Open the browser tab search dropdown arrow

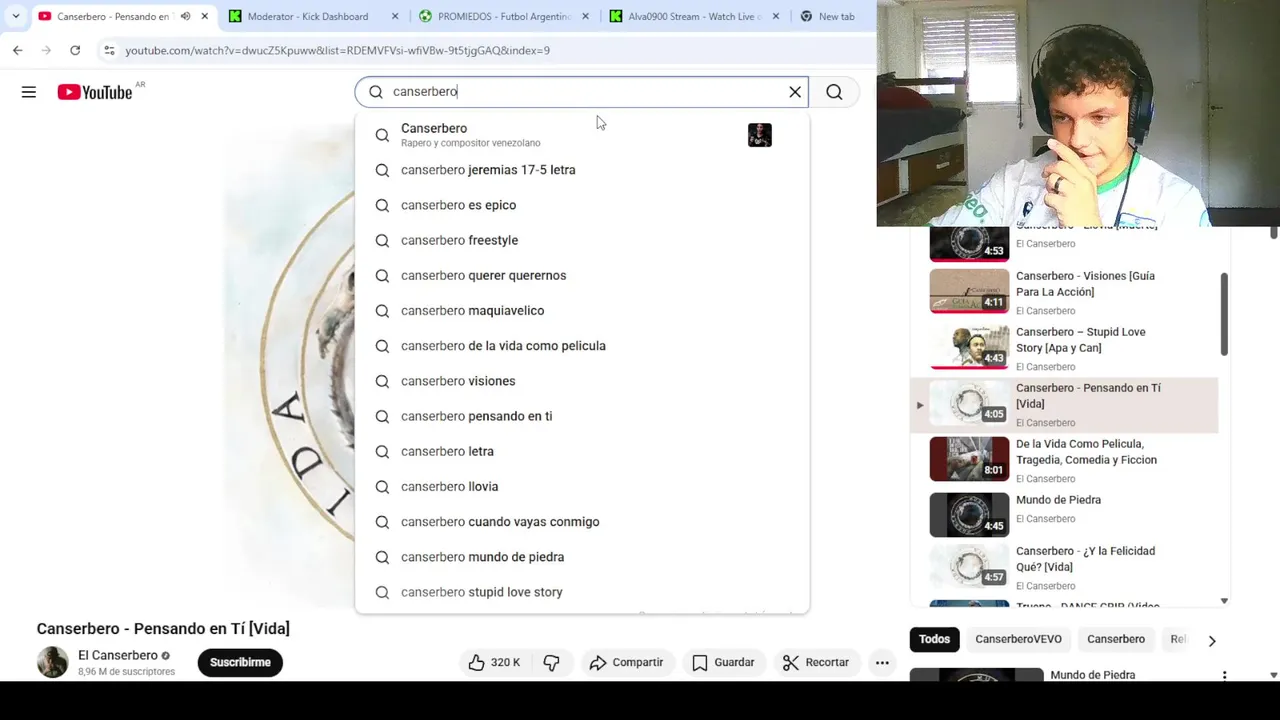pos(15,16)
